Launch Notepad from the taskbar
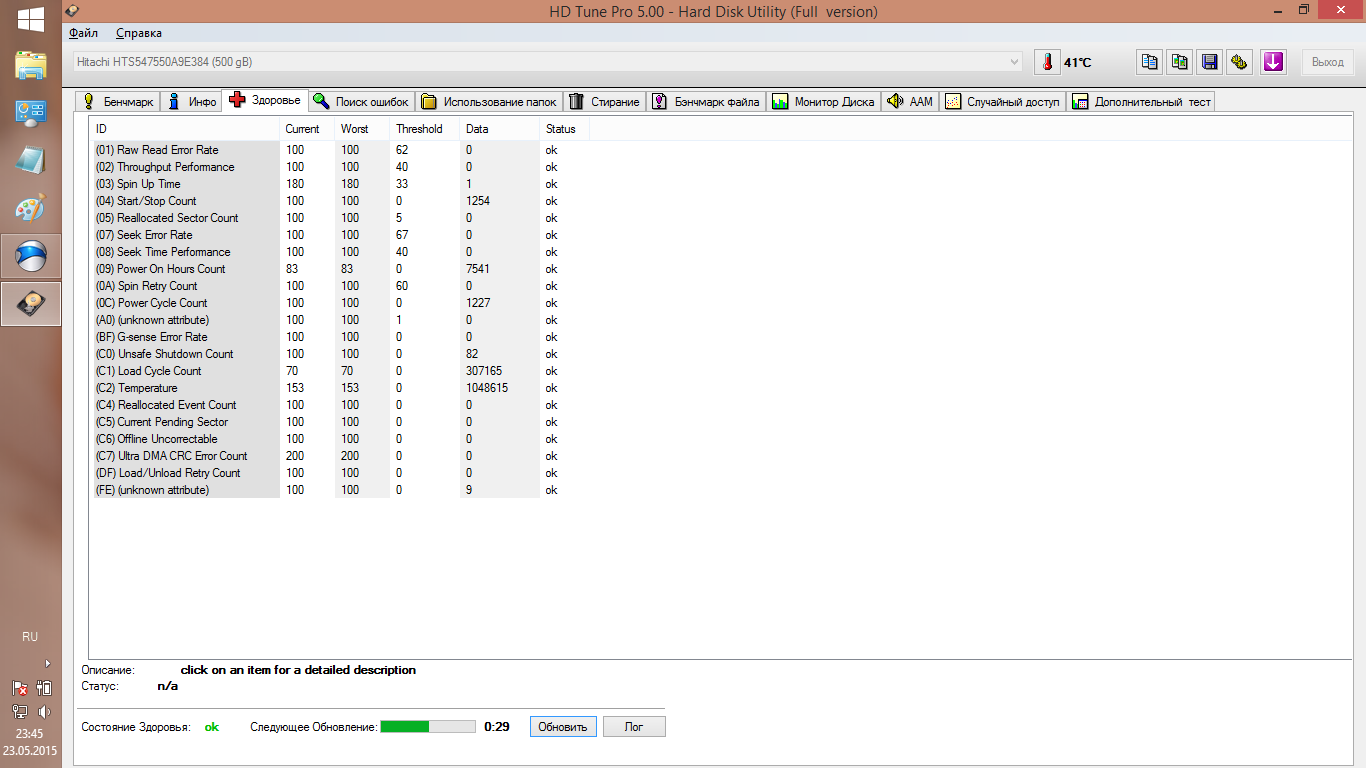1366x768 pixels. (30, 160)
